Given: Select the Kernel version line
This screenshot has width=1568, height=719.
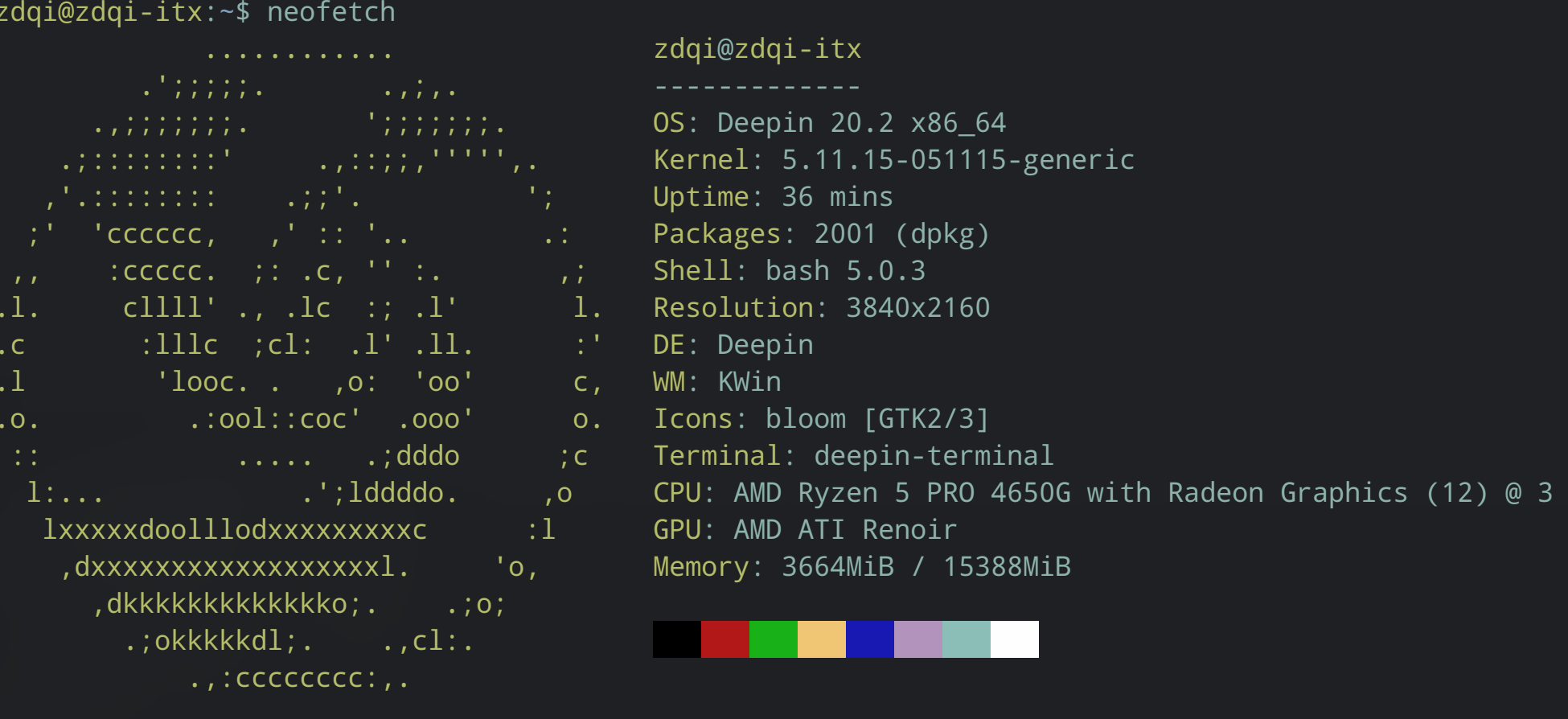Looking at the screenshot, I should (893, 160).
